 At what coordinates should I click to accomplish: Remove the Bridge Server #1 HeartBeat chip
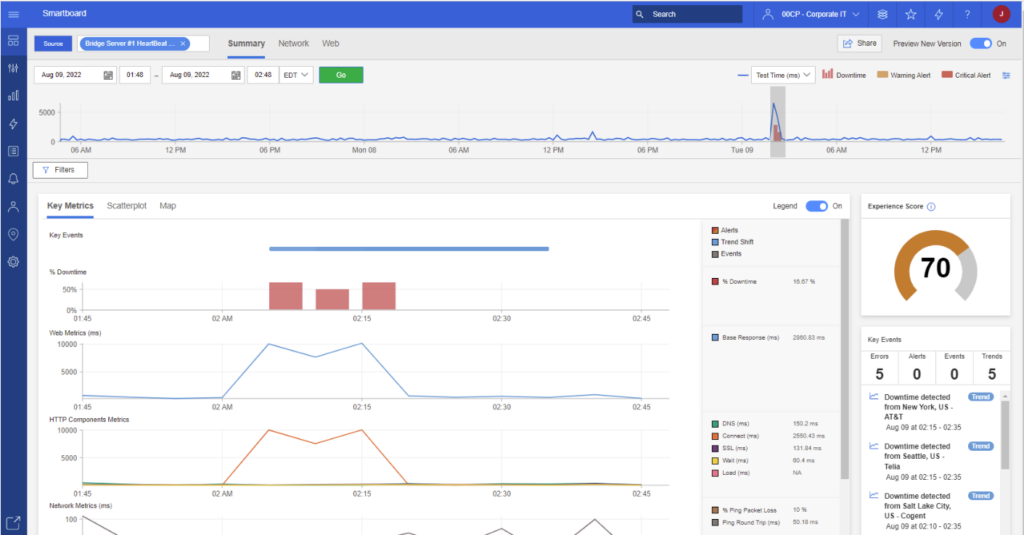(183, 43)
